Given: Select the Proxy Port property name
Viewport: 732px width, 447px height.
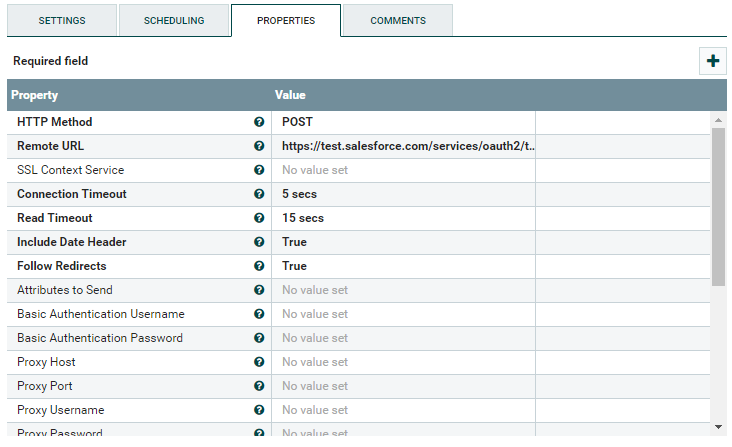Looking at the screenshot, I should click(45, 386).
